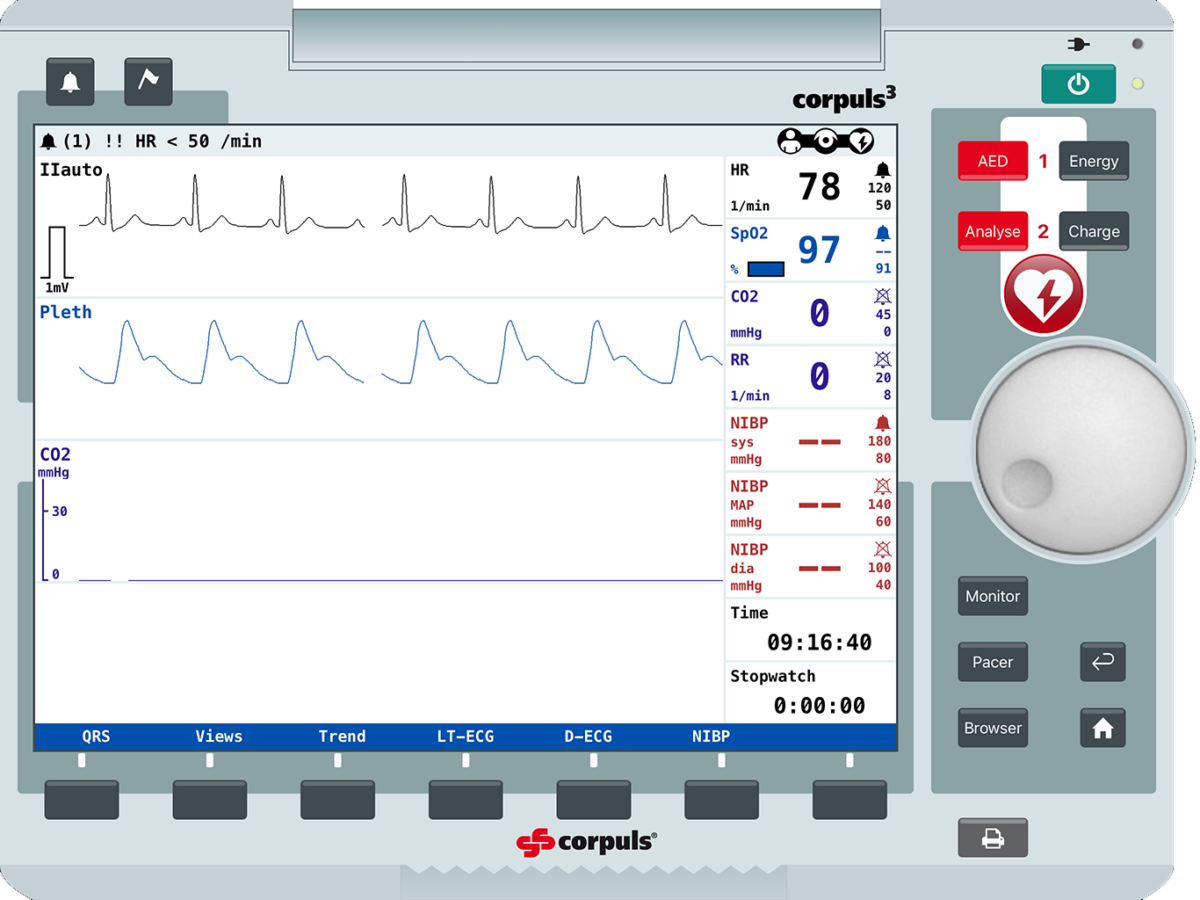Click the Stopwatch timer field
The height and width of the screenshot is (900, 1200).
coord(810,693)
